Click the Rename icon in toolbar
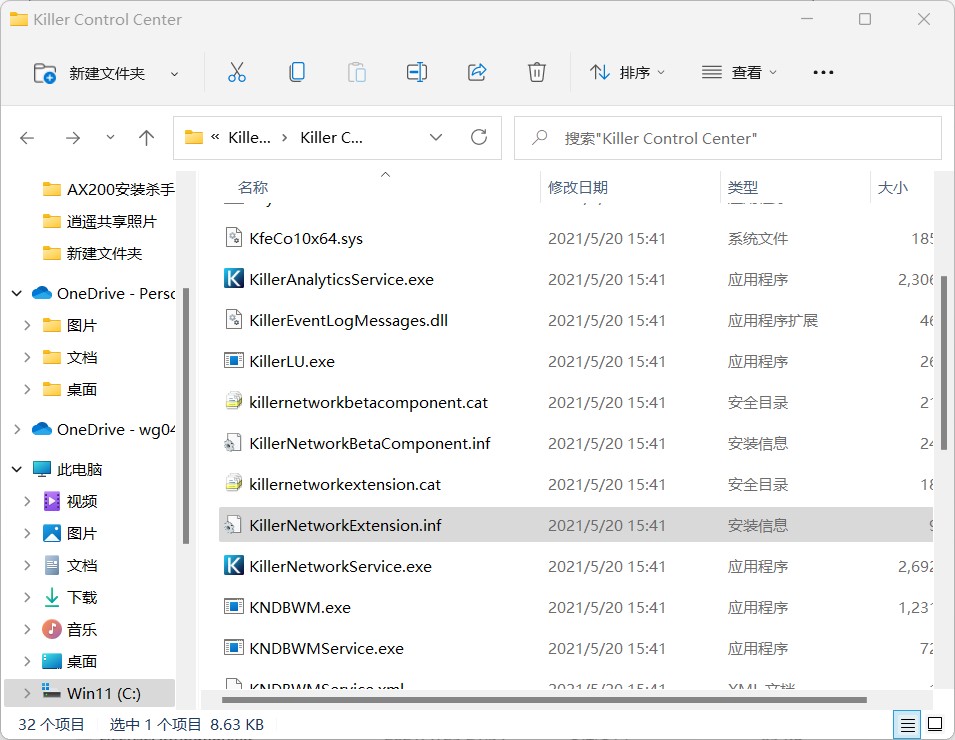 [x=417, y=72]
